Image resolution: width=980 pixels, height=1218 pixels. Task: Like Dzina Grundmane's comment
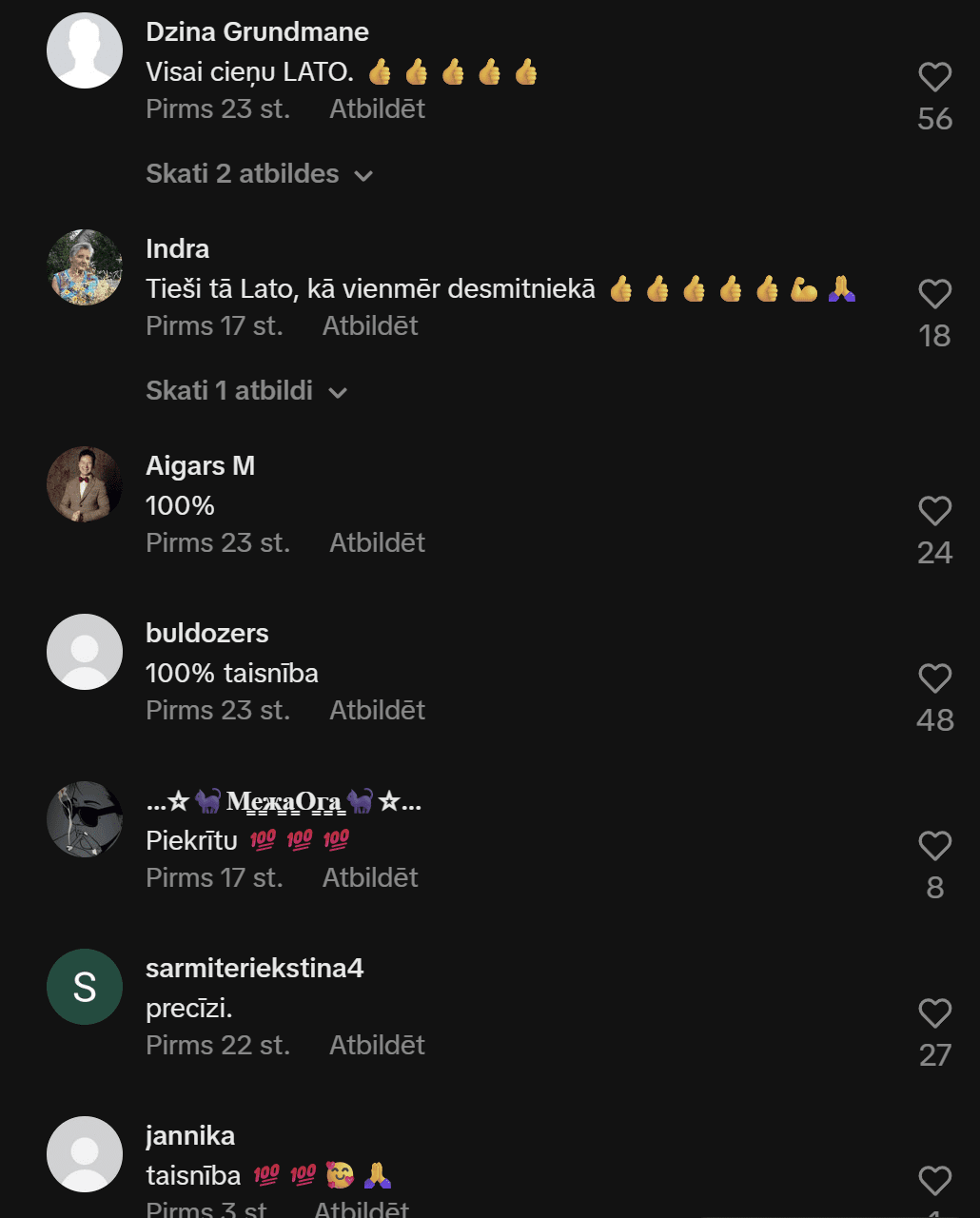[x=934, y=77]
